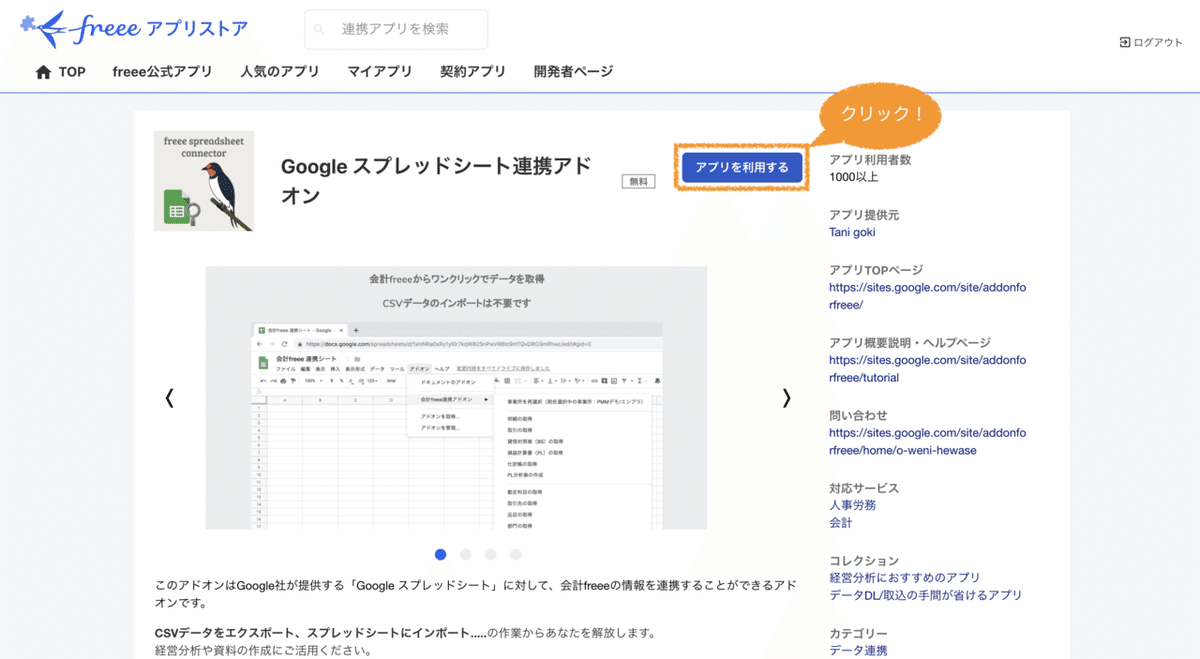Click the app screenshot preview image
Image resolution: width=1200 pixels, height=659 pixels.
(x=456, y=397)
